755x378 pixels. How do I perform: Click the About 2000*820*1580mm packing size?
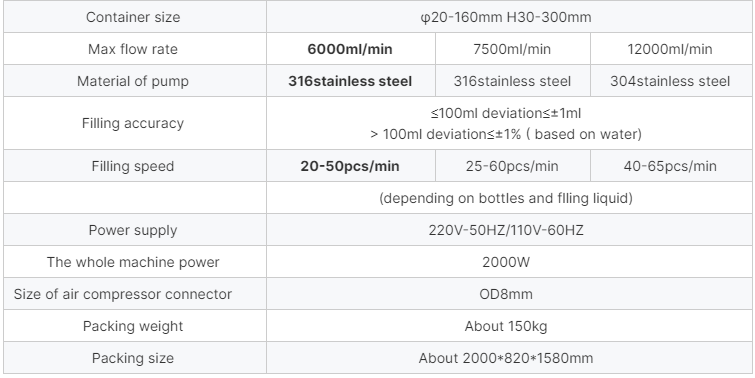tap(506, 358)
